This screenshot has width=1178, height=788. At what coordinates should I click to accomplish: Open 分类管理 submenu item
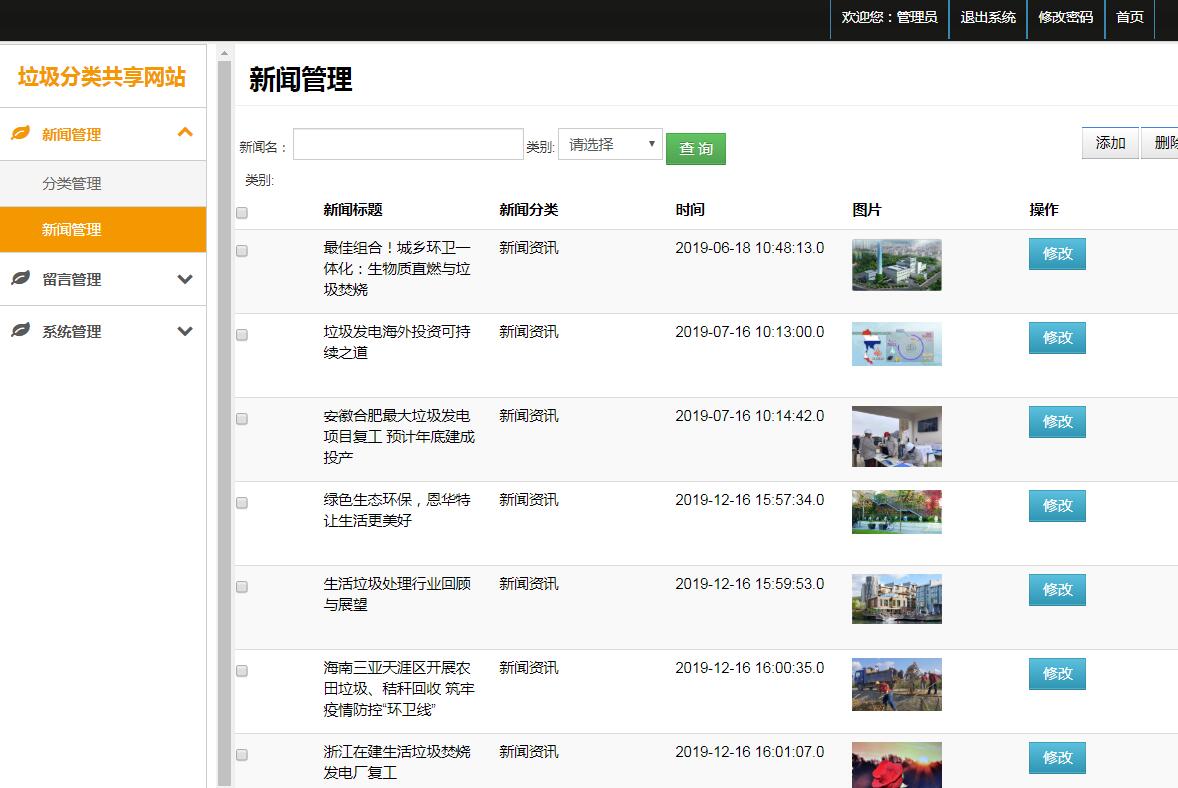click(103, 183)
